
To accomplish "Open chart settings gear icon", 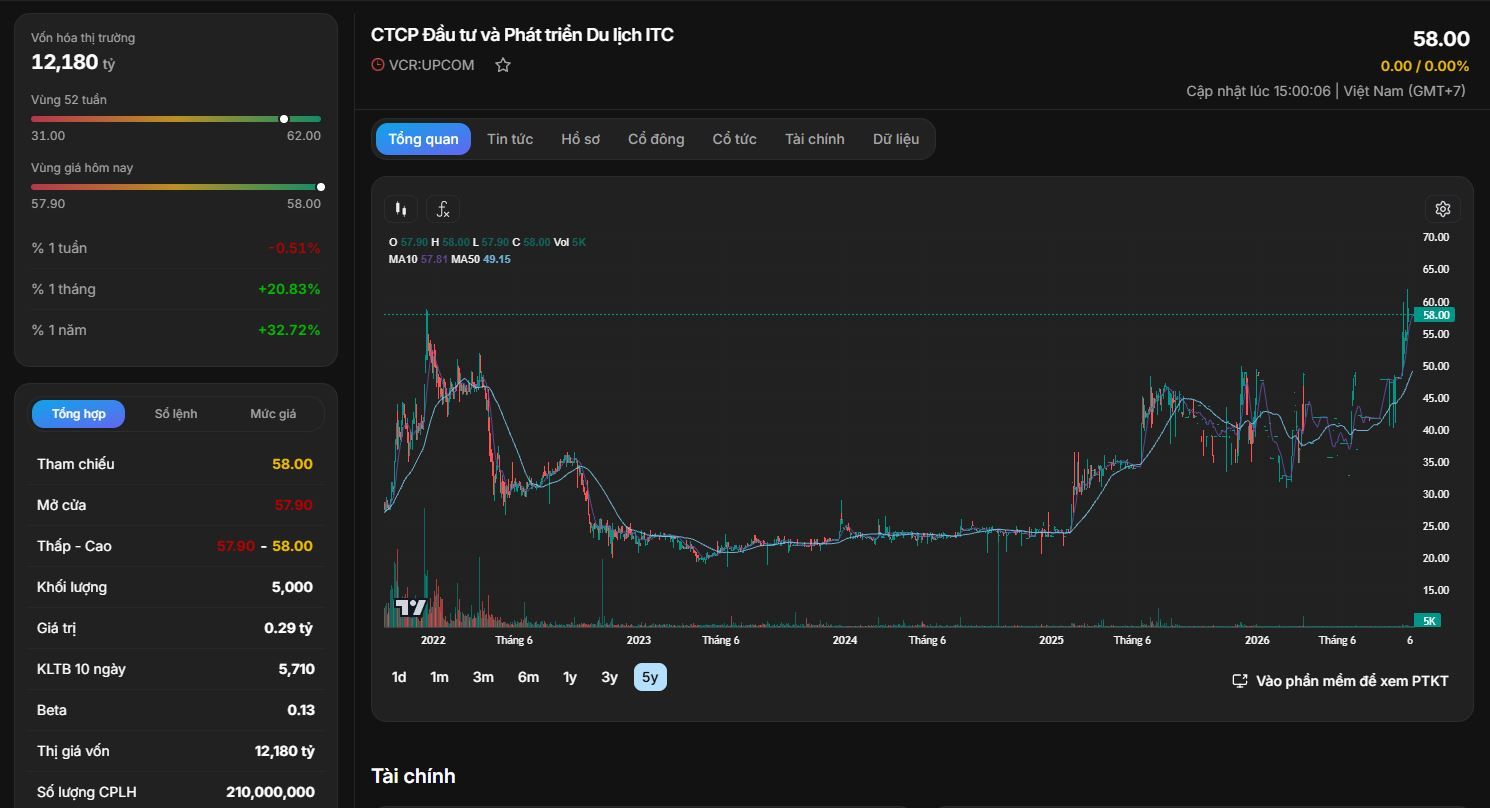I will 1443,209.
